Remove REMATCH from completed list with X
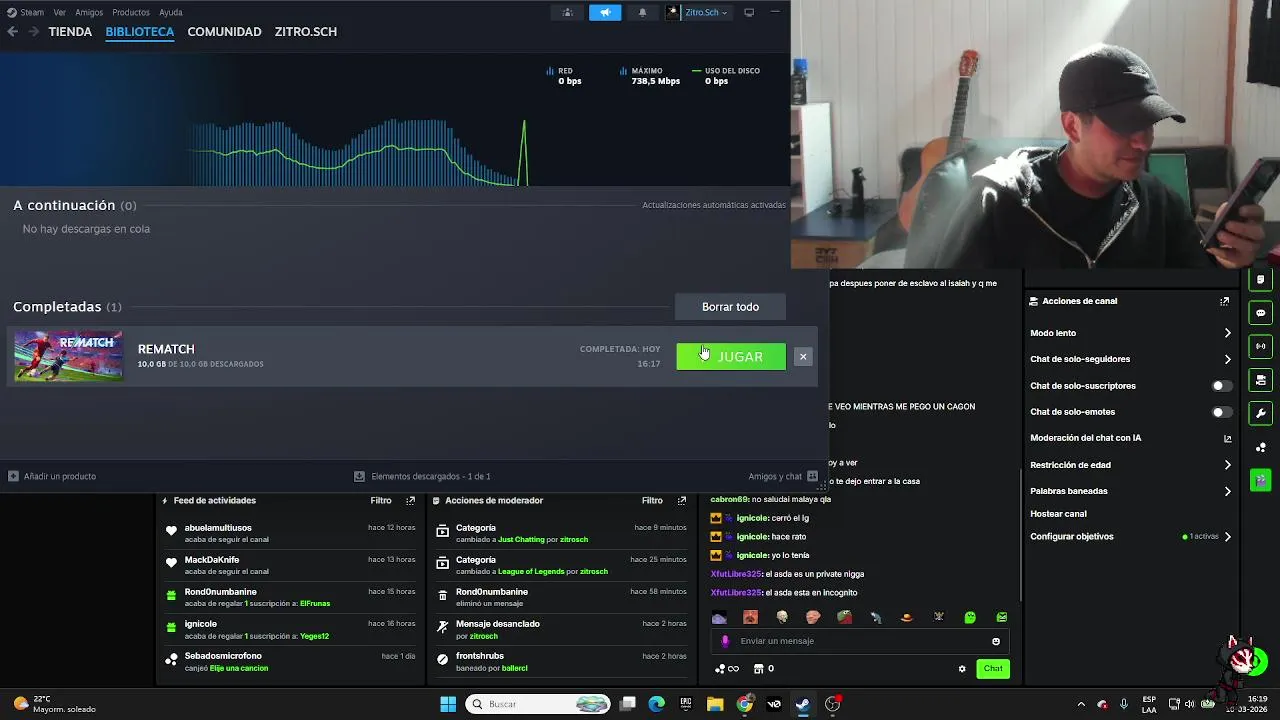The height and width of the screenshot is (720, 1280). coord(803,357)
